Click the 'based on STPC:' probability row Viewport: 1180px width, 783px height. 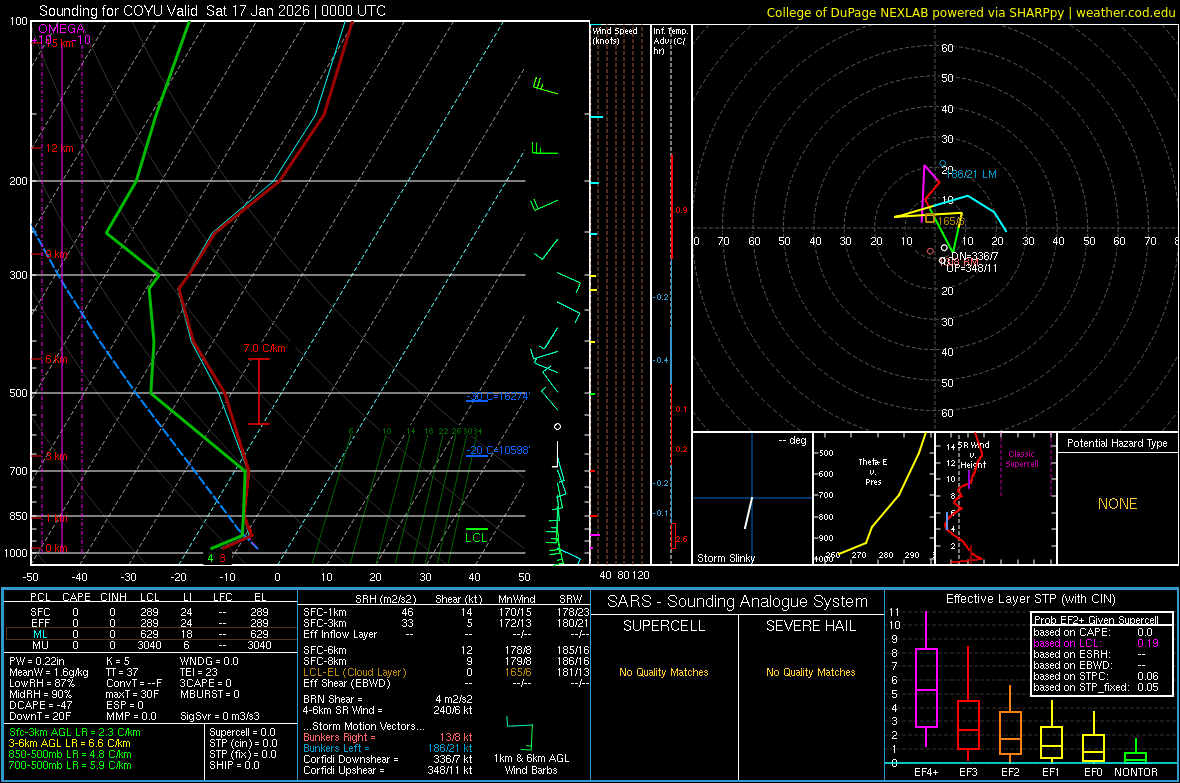point(1096,676)
